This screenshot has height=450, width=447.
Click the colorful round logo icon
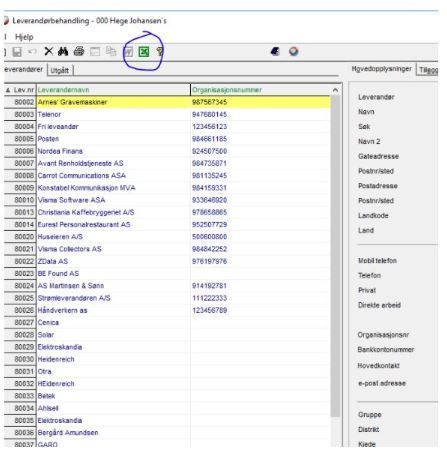294,51
